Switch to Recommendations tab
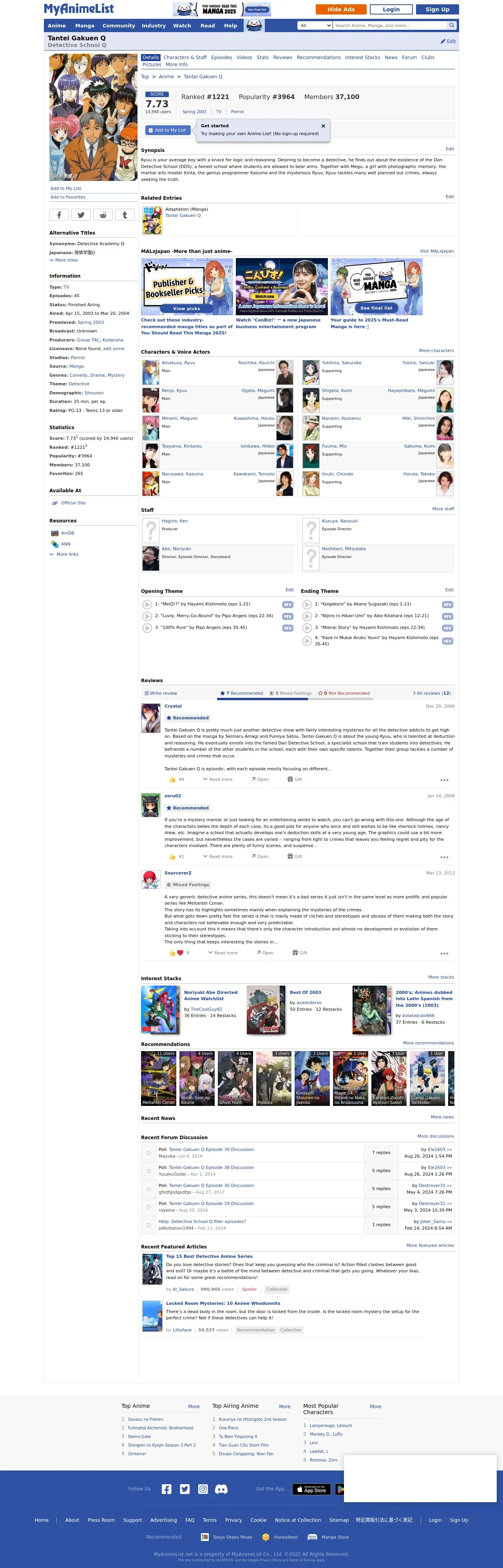 pyautogui.click(x=318, y=58)
